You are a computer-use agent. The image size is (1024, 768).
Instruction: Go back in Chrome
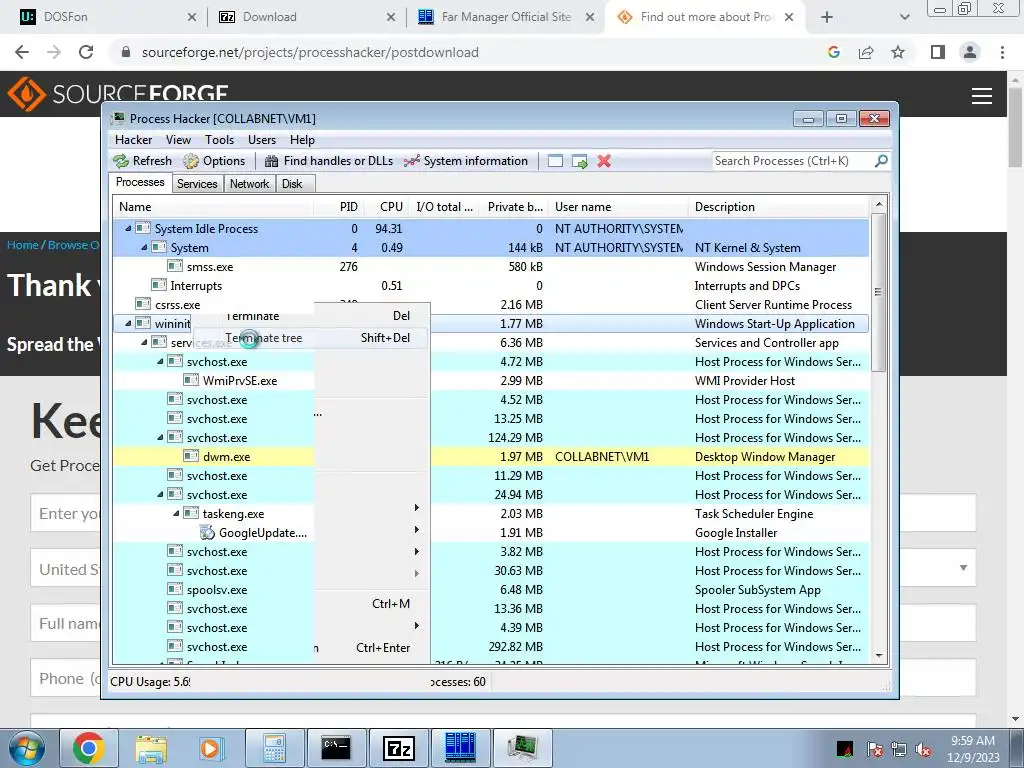pyautogui.click(x=22, y=52)
